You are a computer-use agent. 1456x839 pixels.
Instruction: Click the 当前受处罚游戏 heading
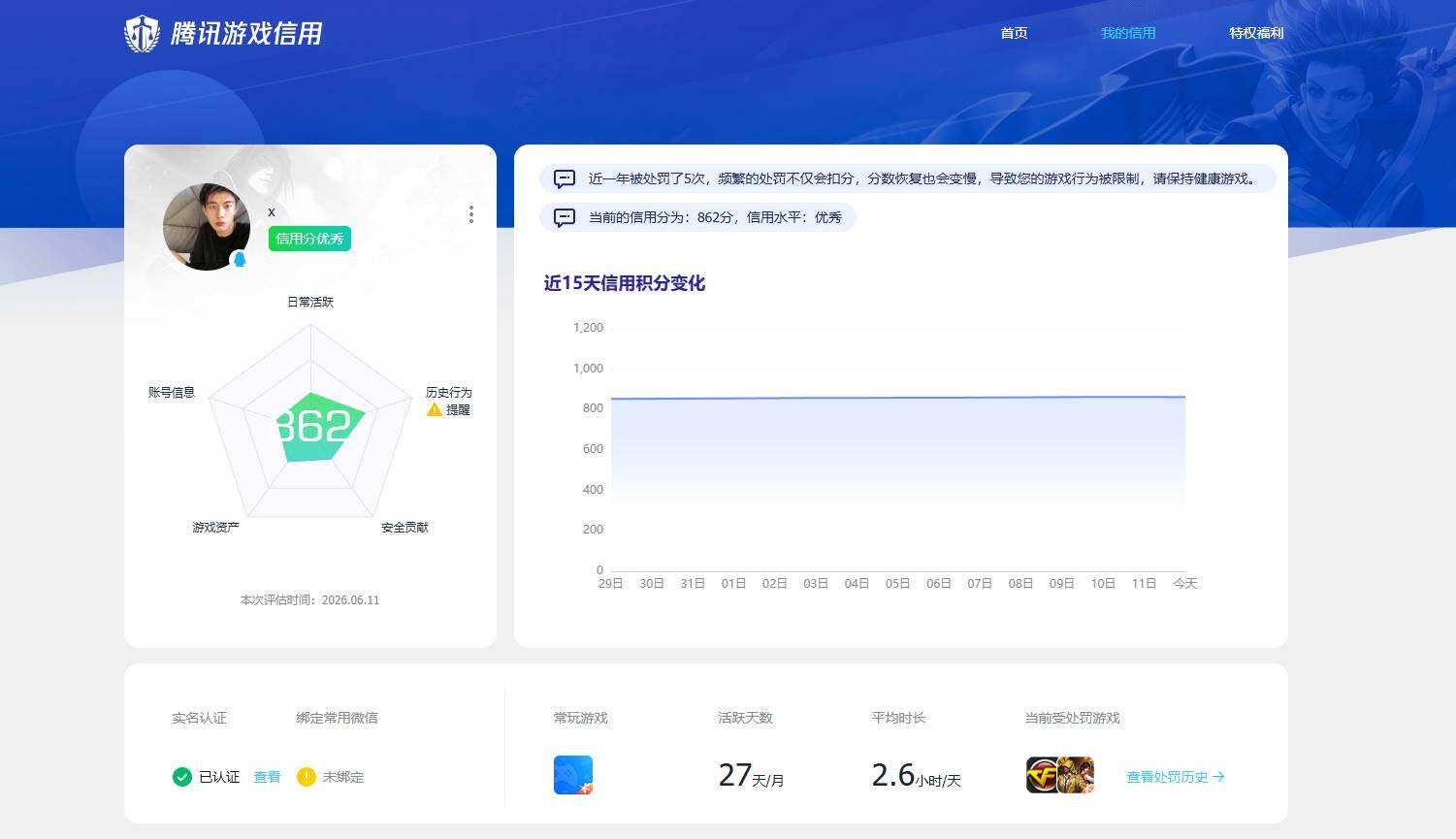[x=1072, y=718]
